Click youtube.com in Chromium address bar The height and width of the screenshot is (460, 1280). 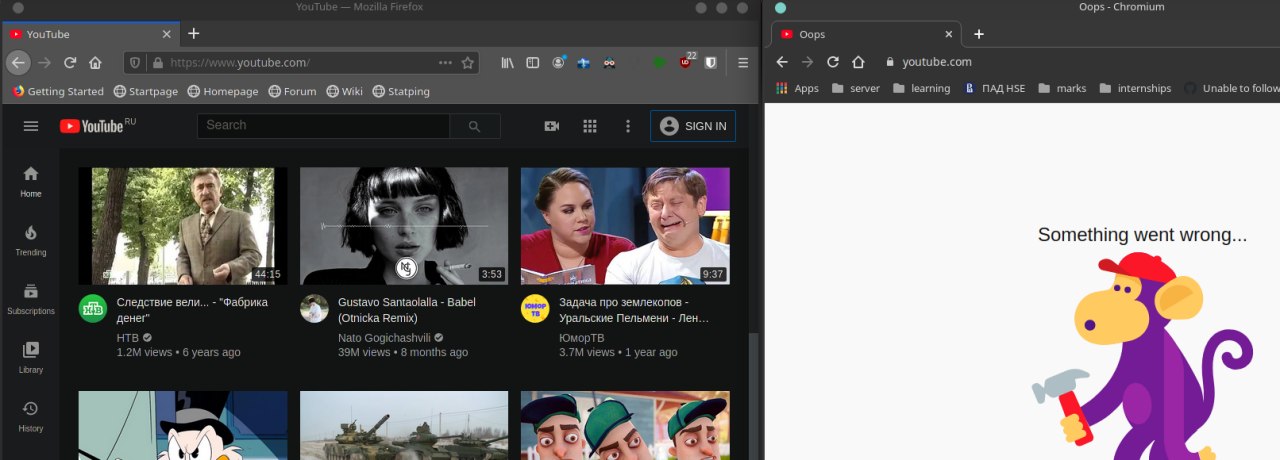(937, 62)
